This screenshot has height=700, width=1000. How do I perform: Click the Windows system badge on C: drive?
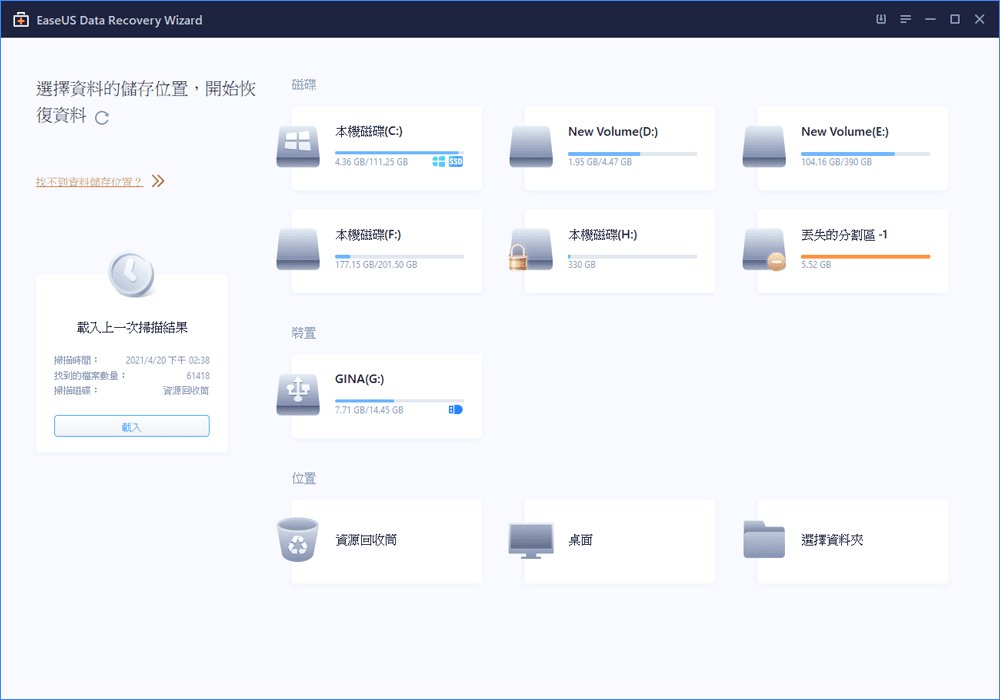coord(439,162)
